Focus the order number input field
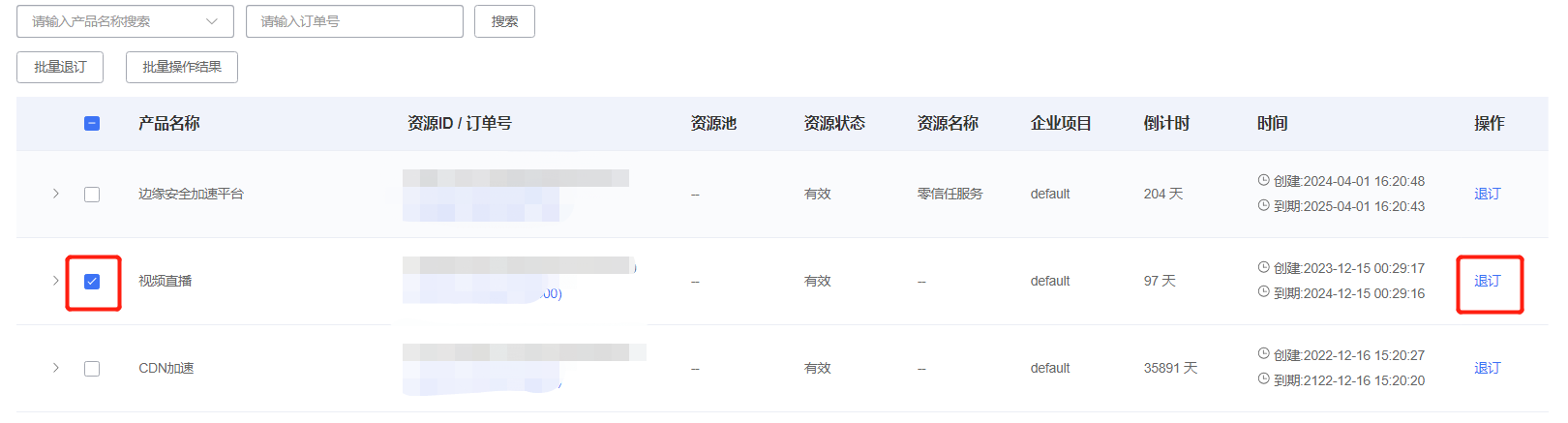1568x423 pixels. [354, 21]
